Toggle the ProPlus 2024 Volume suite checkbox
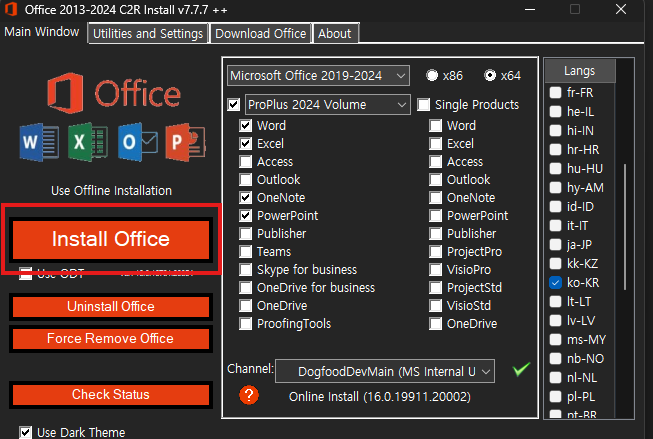Viewport: 653px width, 439px height. point(234,105)
